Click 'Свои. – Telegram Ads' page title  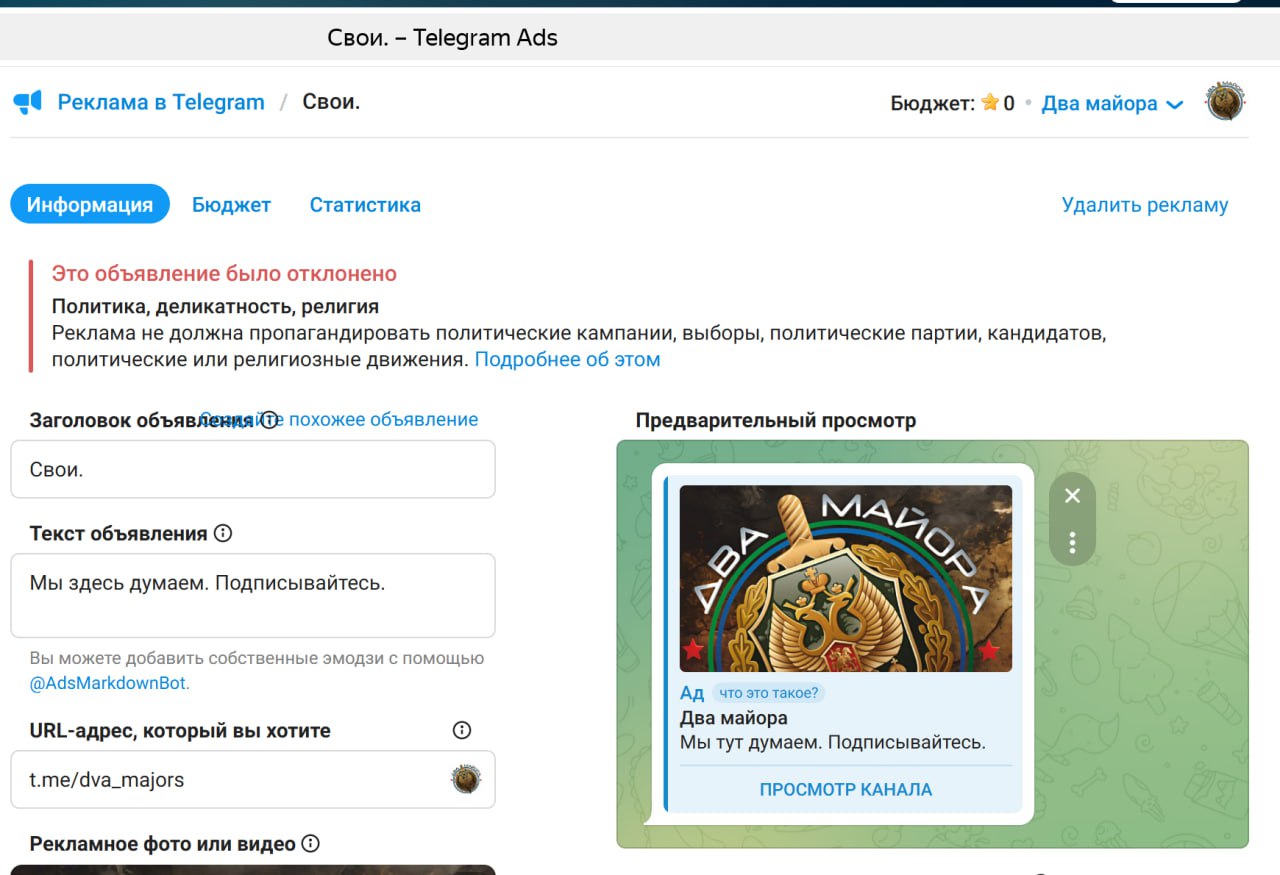coord(442,38)
